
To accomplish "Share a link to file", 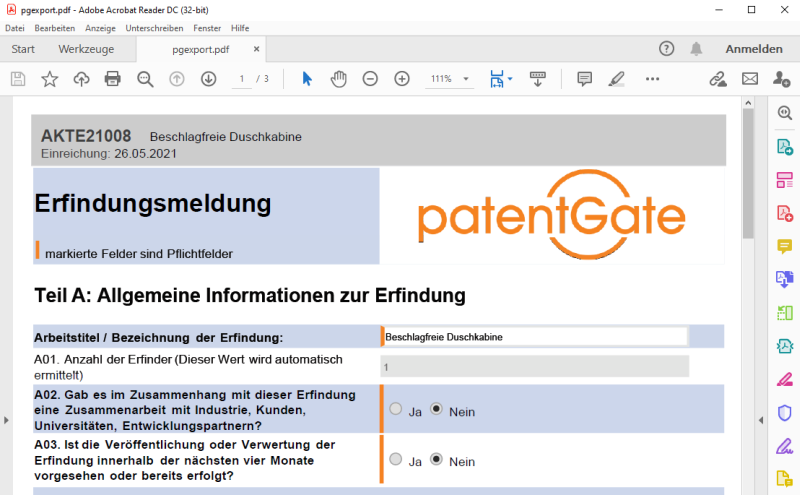I will 718,79.
